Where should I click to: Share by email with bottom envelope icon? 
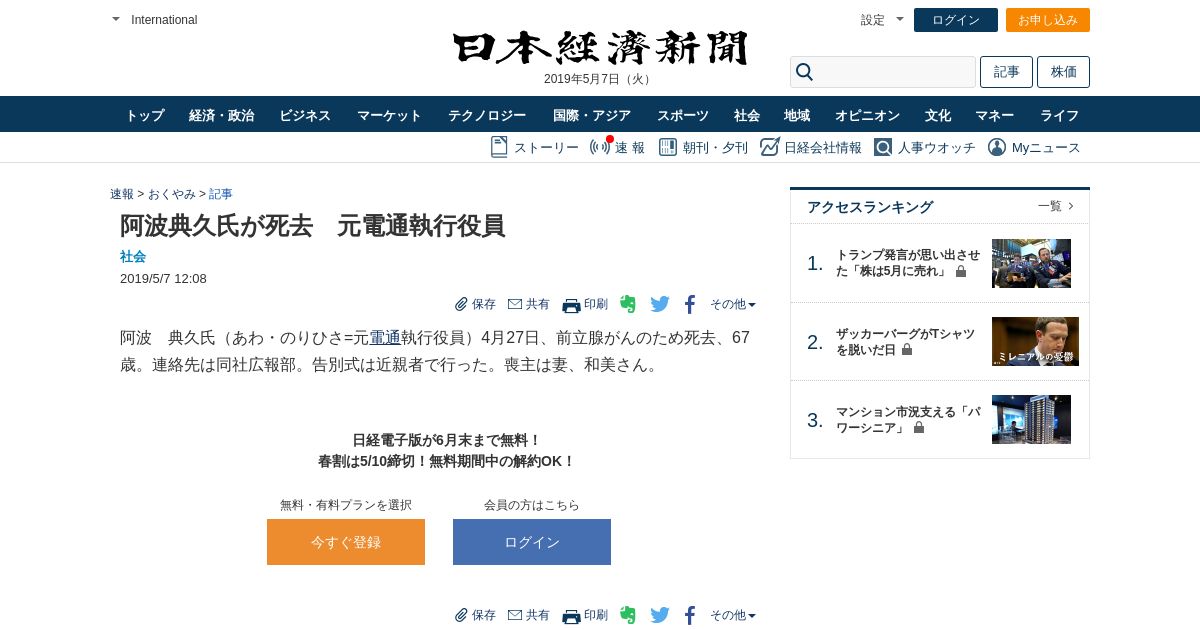click(x=515, y=615)
